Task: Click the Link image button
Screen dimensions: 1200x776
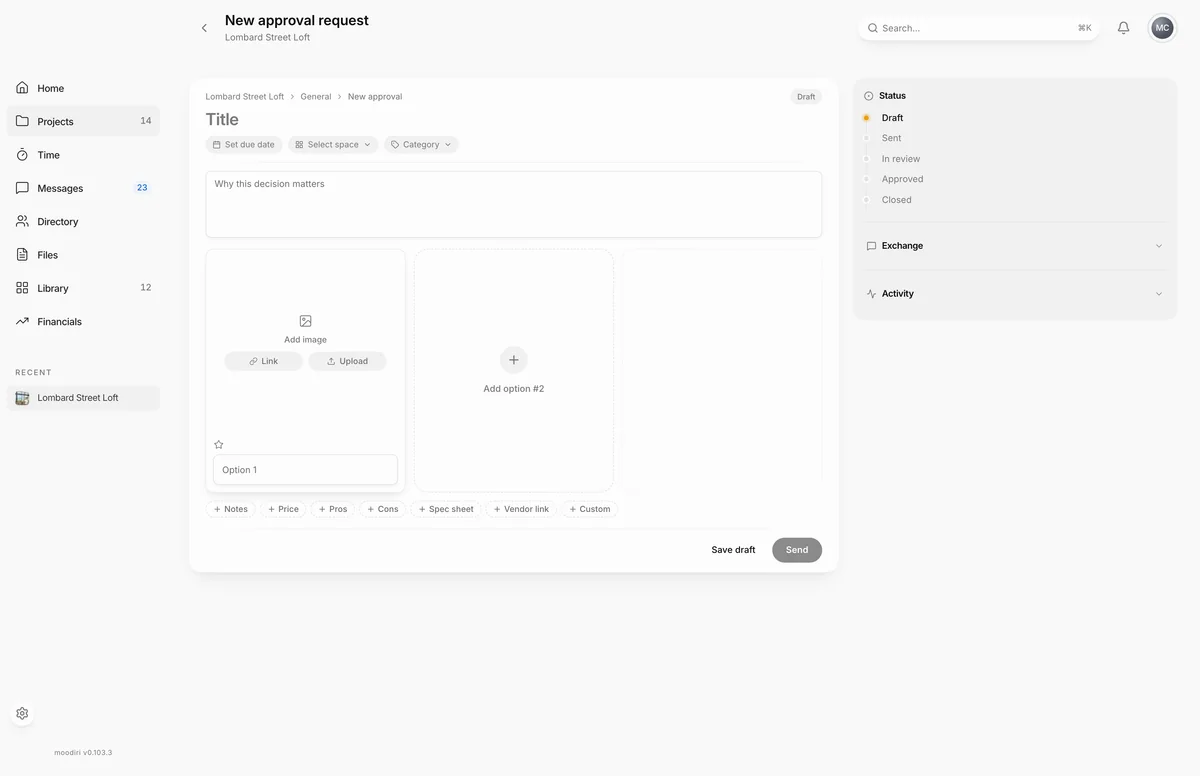Action: 263,361
